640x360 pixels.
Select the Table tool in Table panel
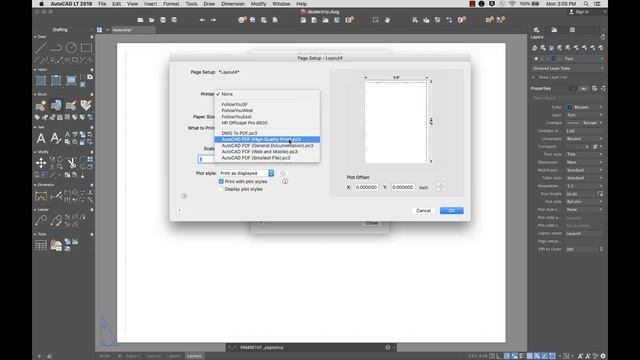coord(41,245)
